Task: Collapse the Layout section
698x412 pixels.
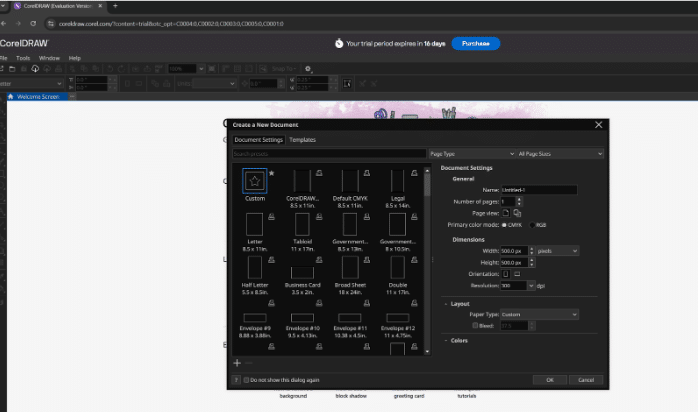Action: point(446,304)
